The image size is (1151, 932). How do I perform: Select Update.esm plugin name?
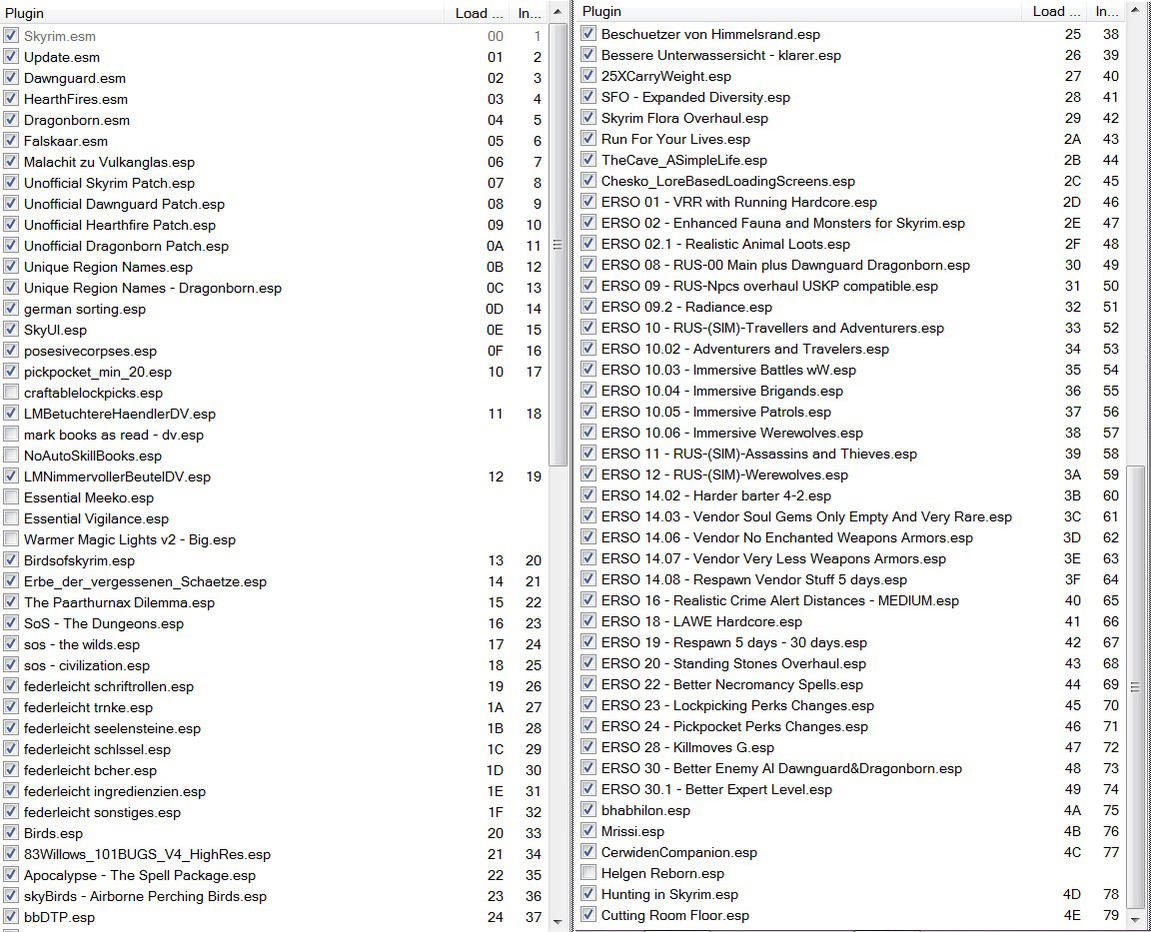(x=62, y=57)
